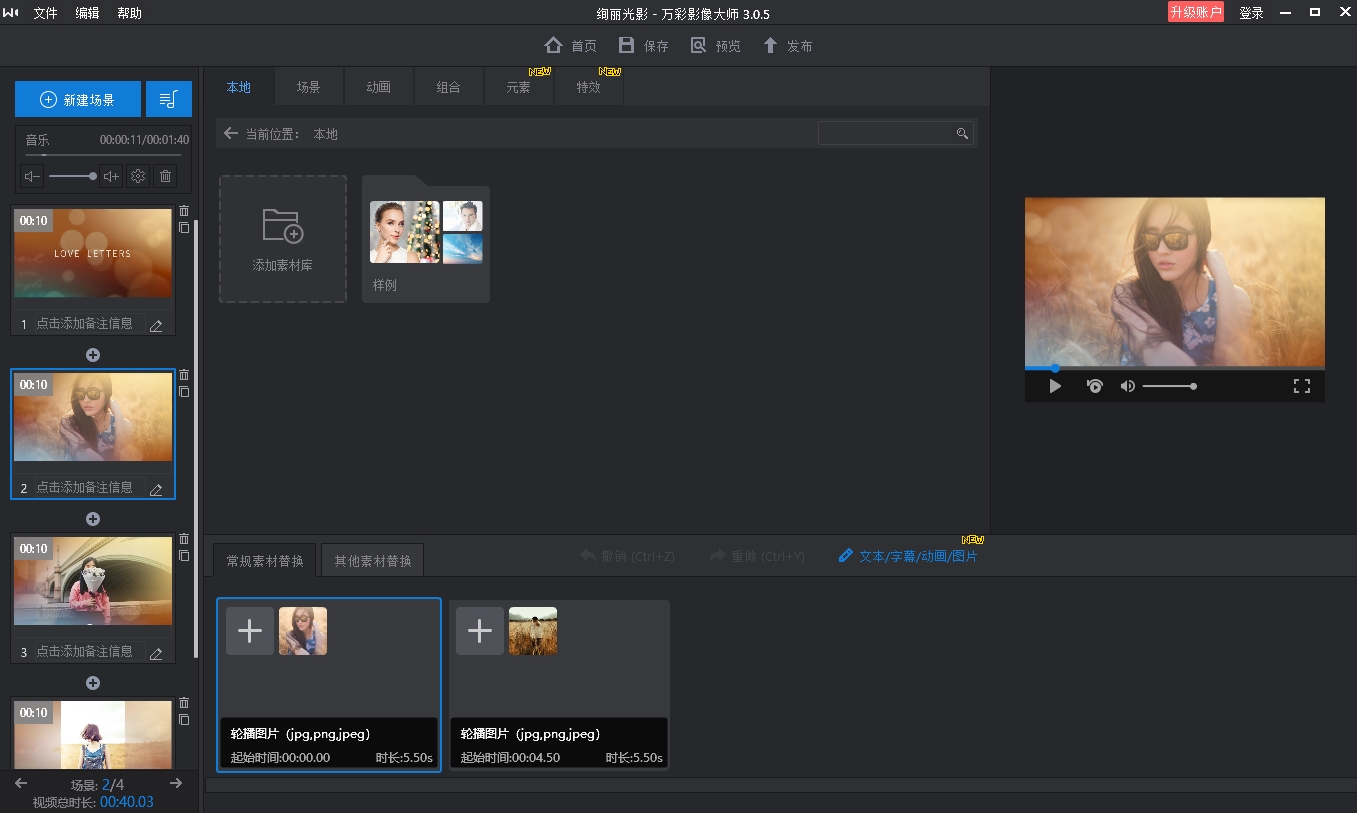Delete scene 4 with its trash icon
Image resolution: width=1357 pixels, height=813 pixels.
(x=183, y=703)
